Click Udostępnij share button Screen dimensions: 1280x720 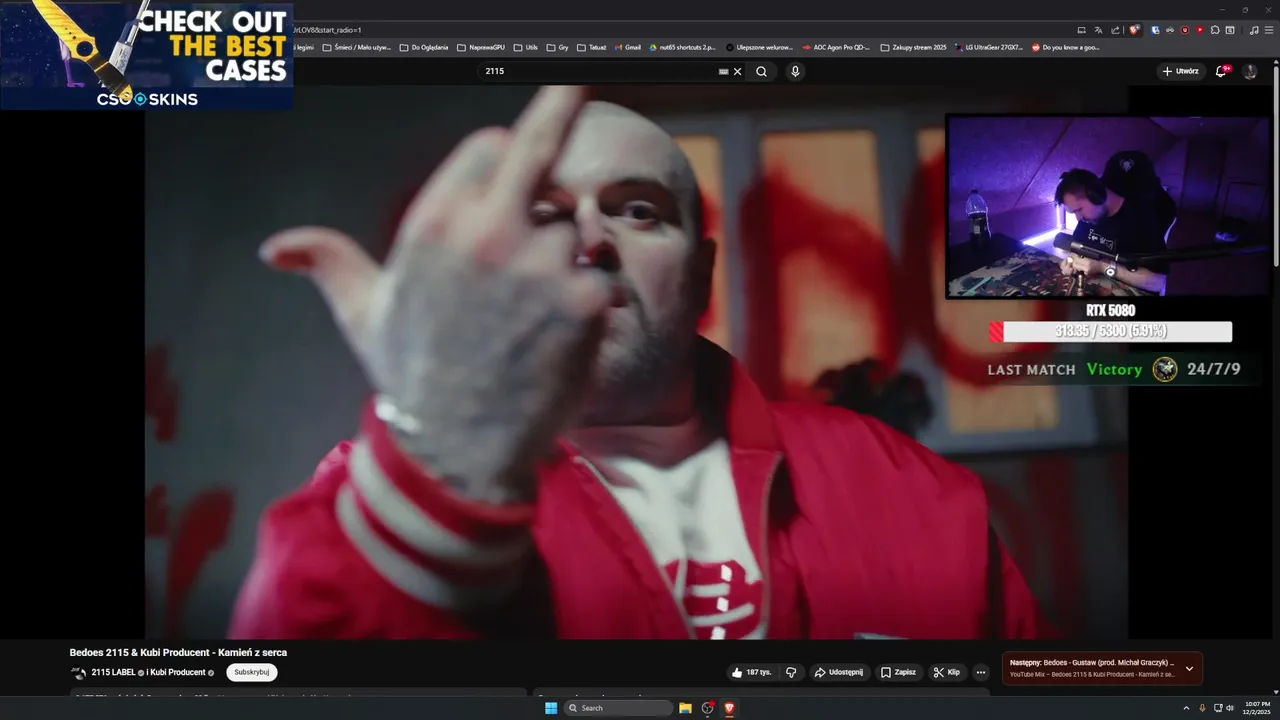click(x=838, y=672)
